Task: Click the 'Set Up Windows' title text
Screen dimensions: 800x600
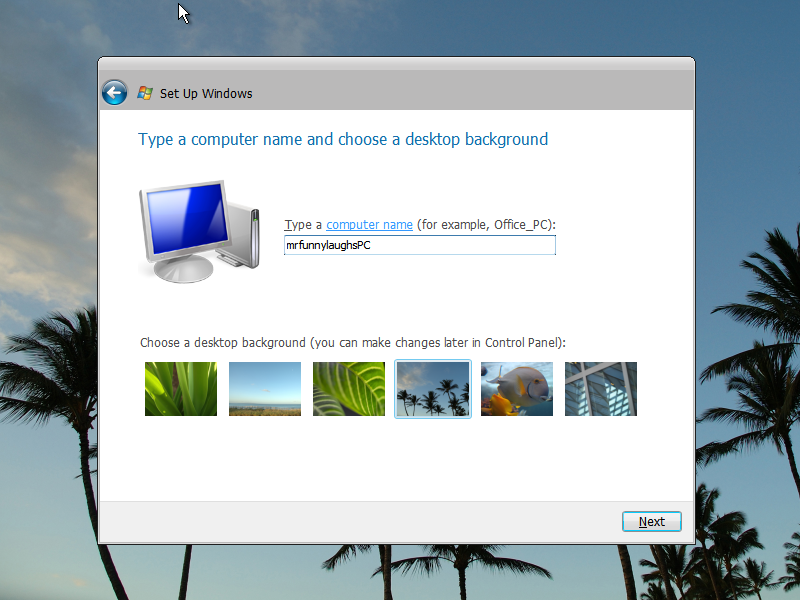Action: click(x=206, y=93)
